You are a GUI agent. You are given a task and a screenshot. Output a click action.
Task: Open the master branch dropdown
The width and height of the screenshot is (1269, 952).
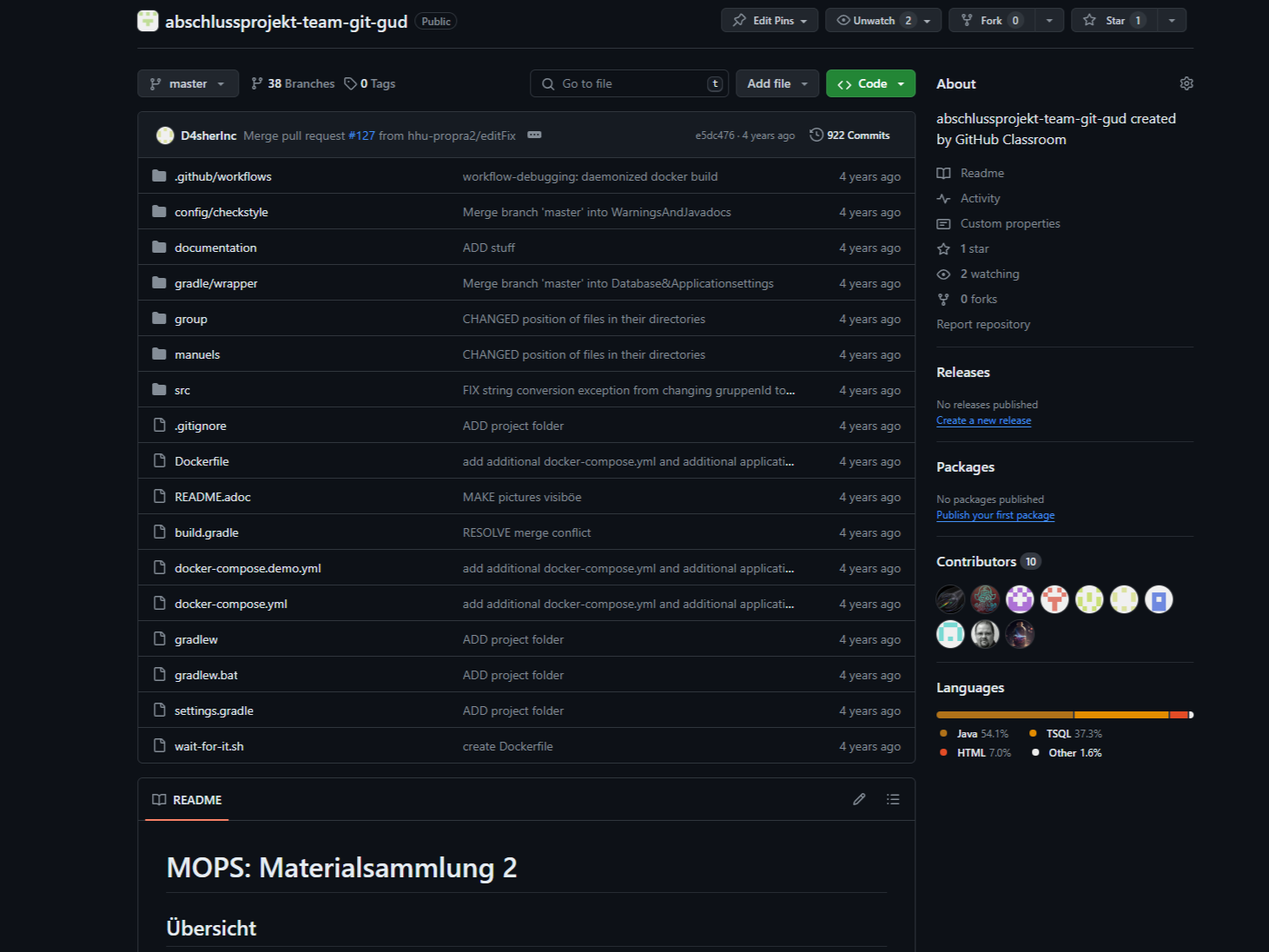coord(188,83)
